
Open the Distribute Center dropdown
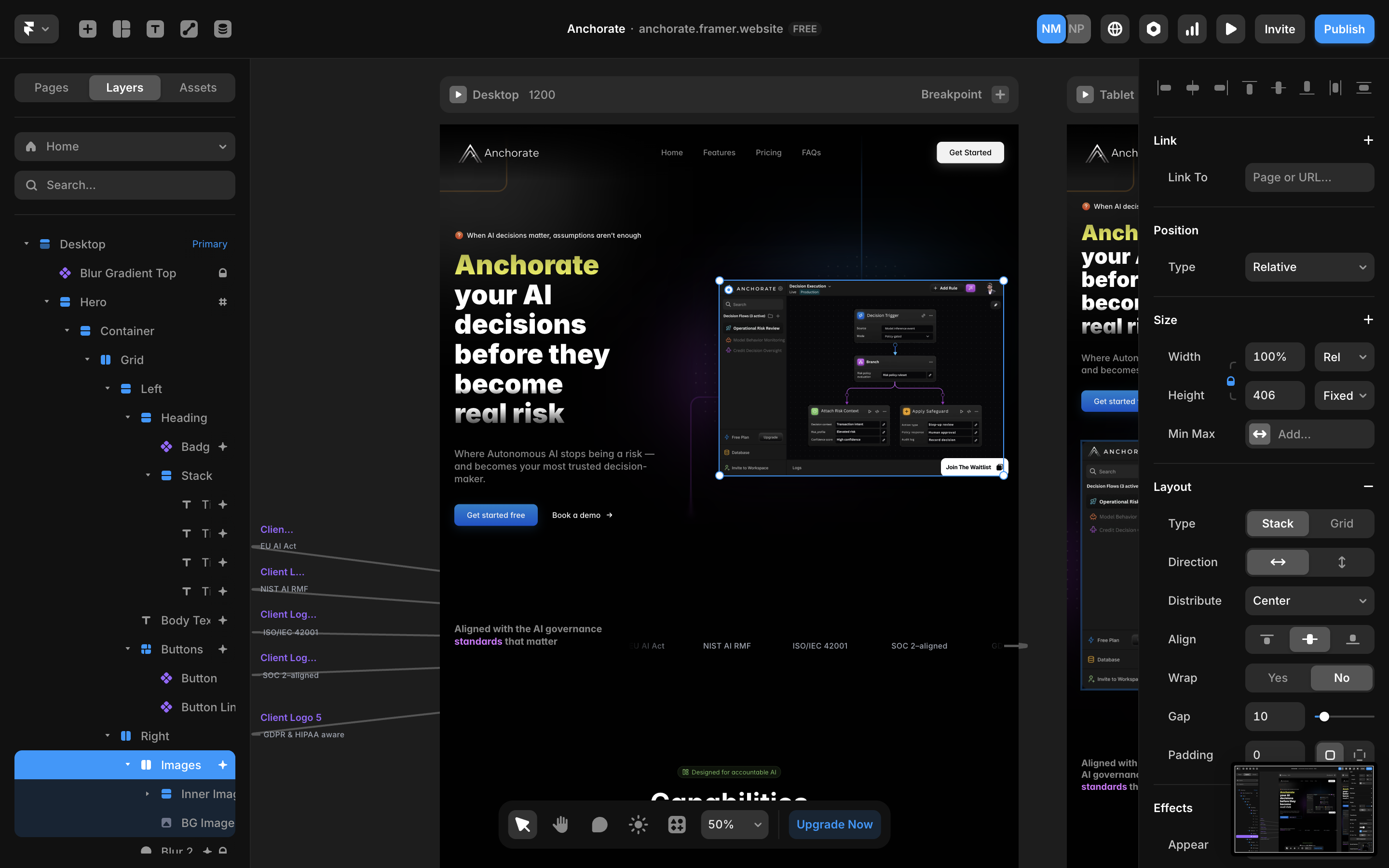tap(1309, 600)
